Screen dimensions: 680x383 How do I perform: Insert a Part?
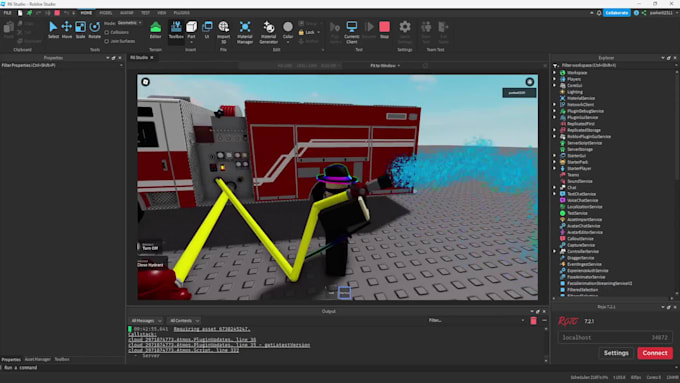[191, 30]
